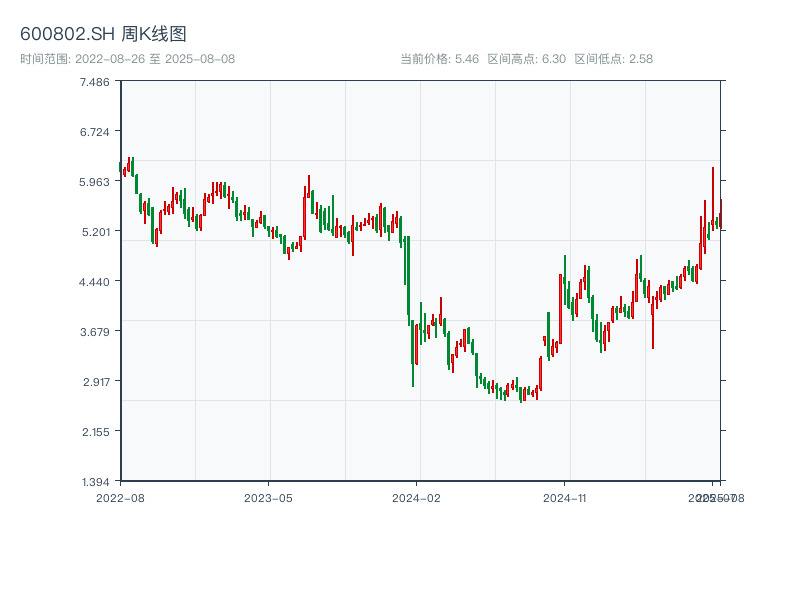
Task: Click the 区间低点 2.58 label
Action: [613, 59]
